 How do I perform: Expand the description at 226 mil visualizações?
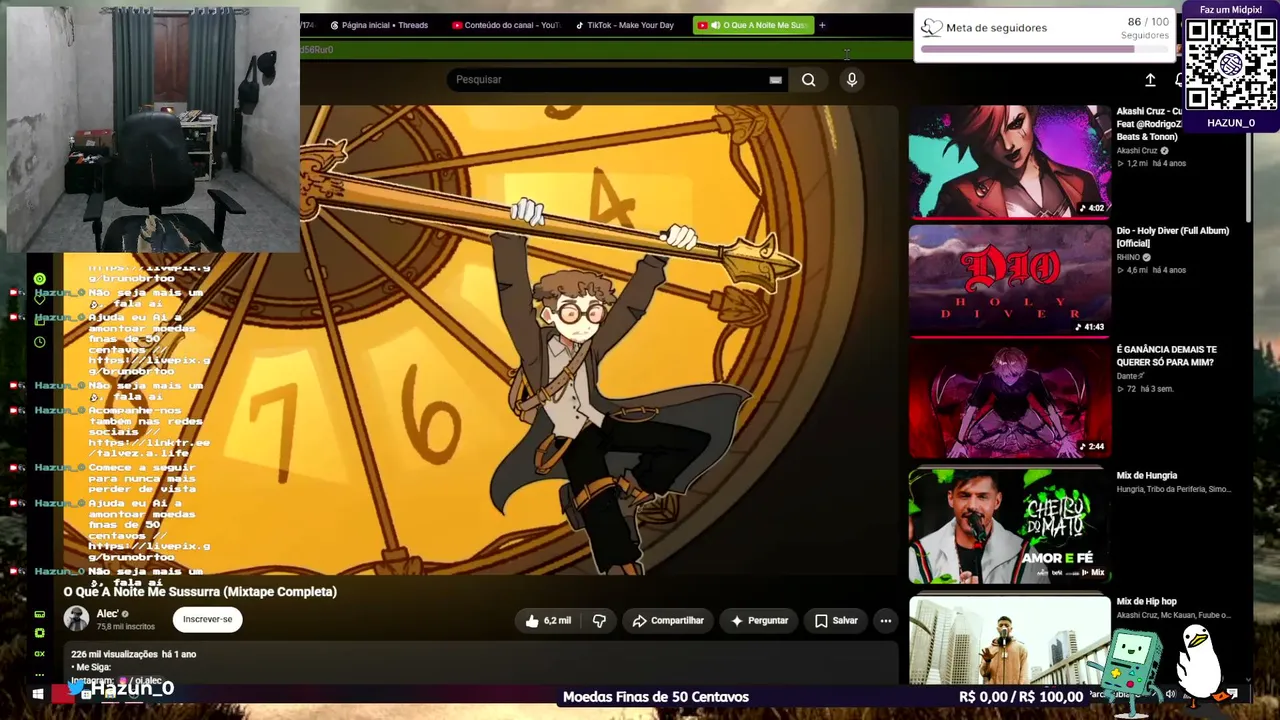click(134, 654)
